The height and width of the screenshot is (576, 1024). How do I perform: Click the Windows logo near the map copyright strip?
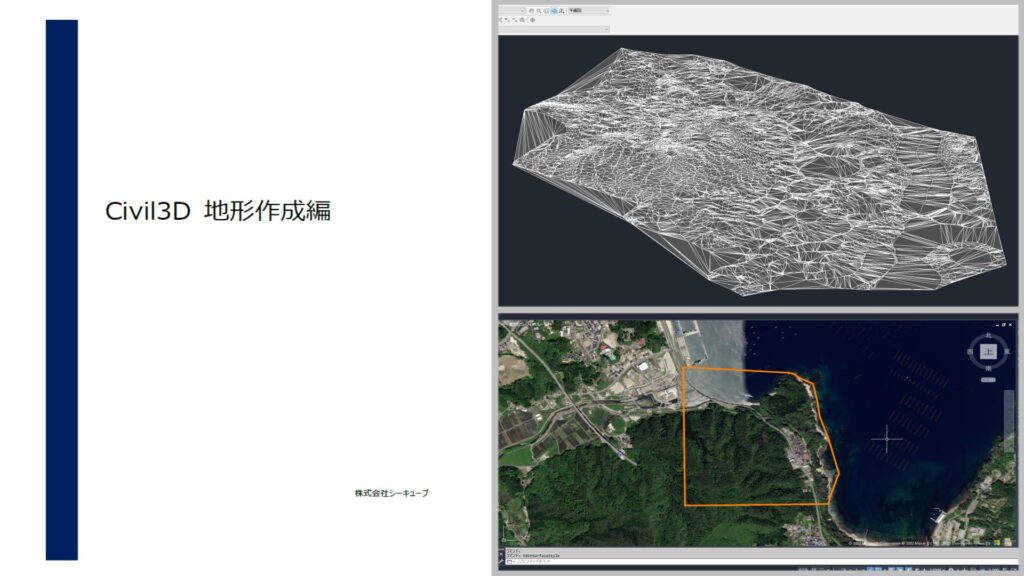tap(994, 544)
